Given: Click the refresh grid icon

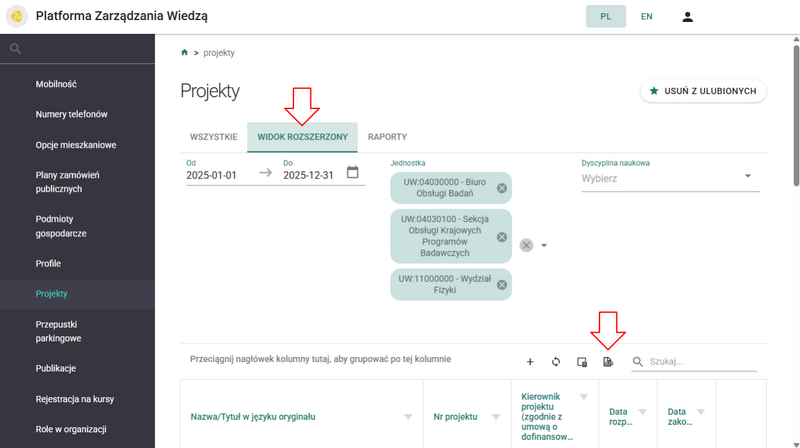Looking at the screenshot, I should pyautogui.click(x=556, y=361).
